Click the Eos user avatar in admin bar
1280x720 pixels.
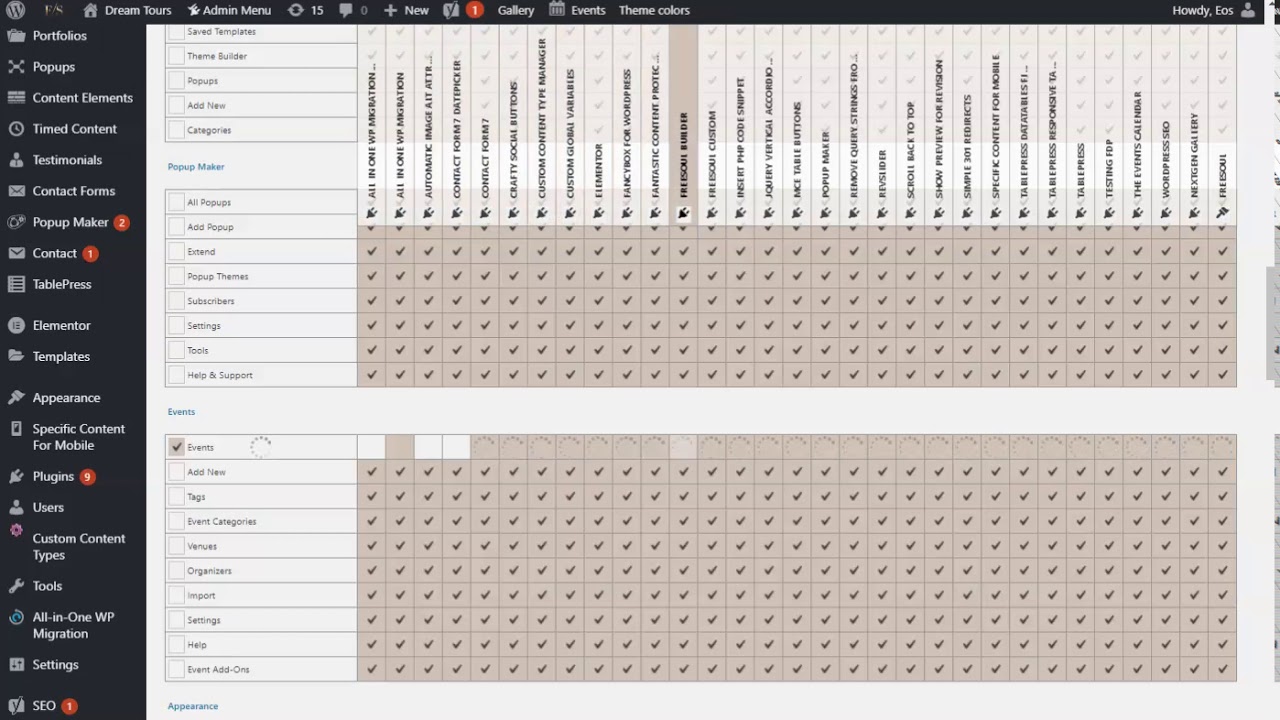coord(1248,10)
